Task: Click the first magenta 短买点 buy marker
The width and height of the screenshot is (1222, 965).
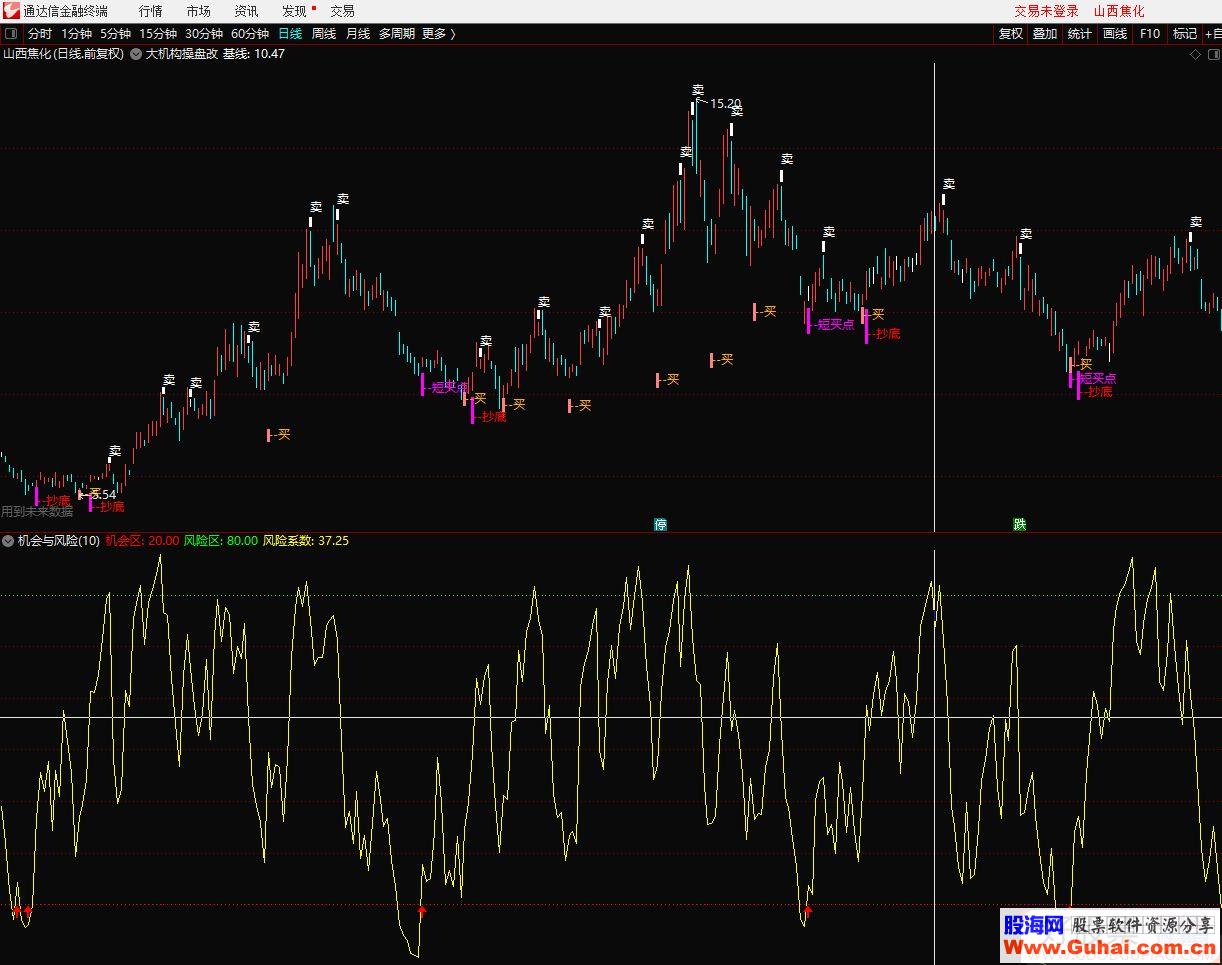Action: click(446, 387)
